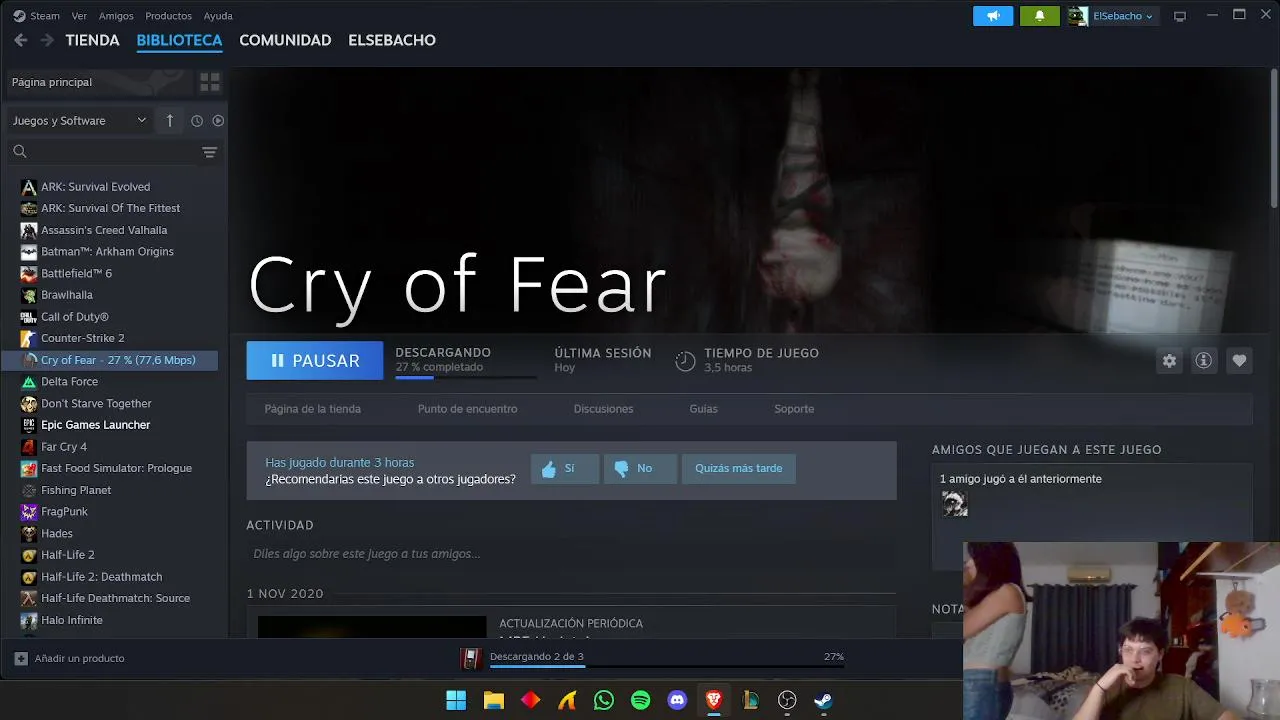Viewport: 1280px width, 720px height.
Task: Show game info icon
Action: (x=1204, y=361)
